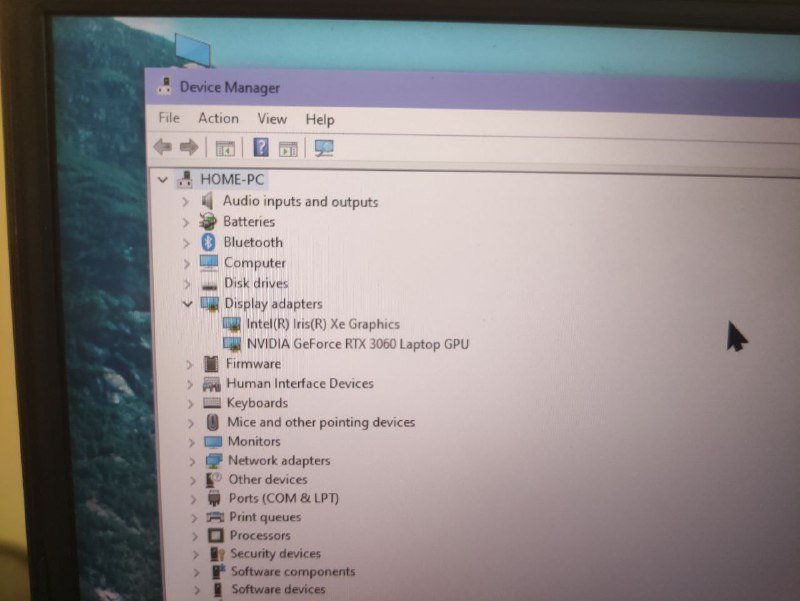Click the Back arrow toolbar button

pos(162,148)
